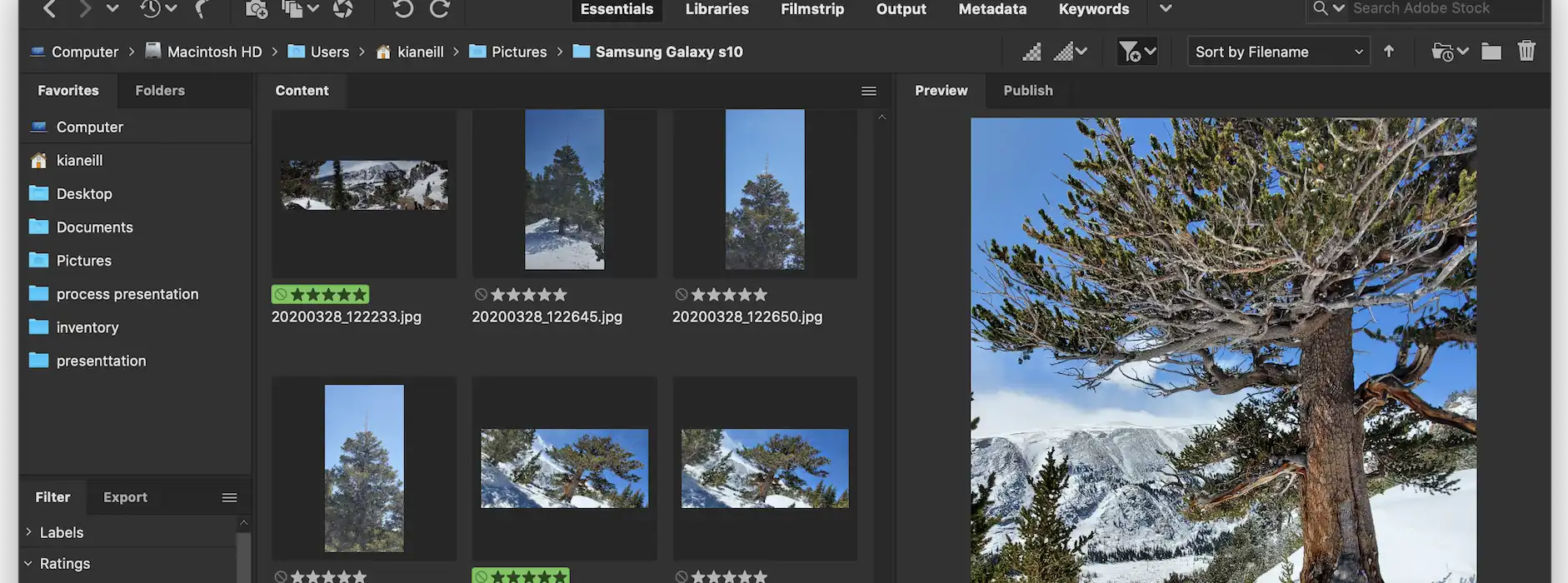The width and height of the screenshot is (1568, 583).
Task: Open the Sort by Filename dropdown
Action: pyautogui.click(x=1278, y=52)
